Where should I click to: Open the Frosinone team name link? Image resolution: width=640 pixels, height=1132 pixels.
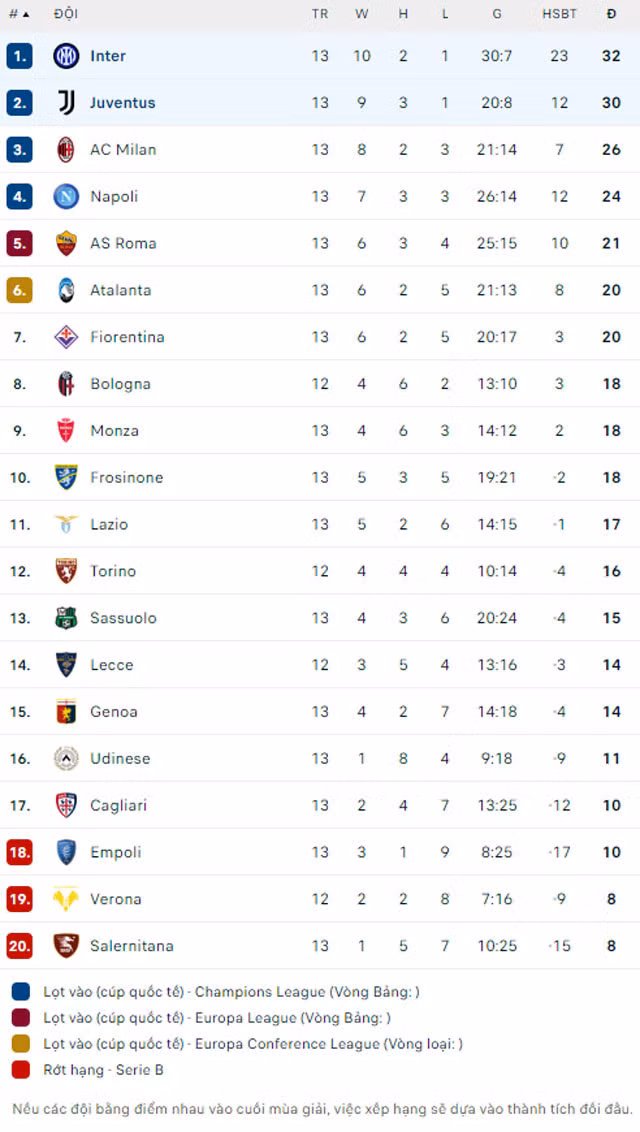pos(126,478)
